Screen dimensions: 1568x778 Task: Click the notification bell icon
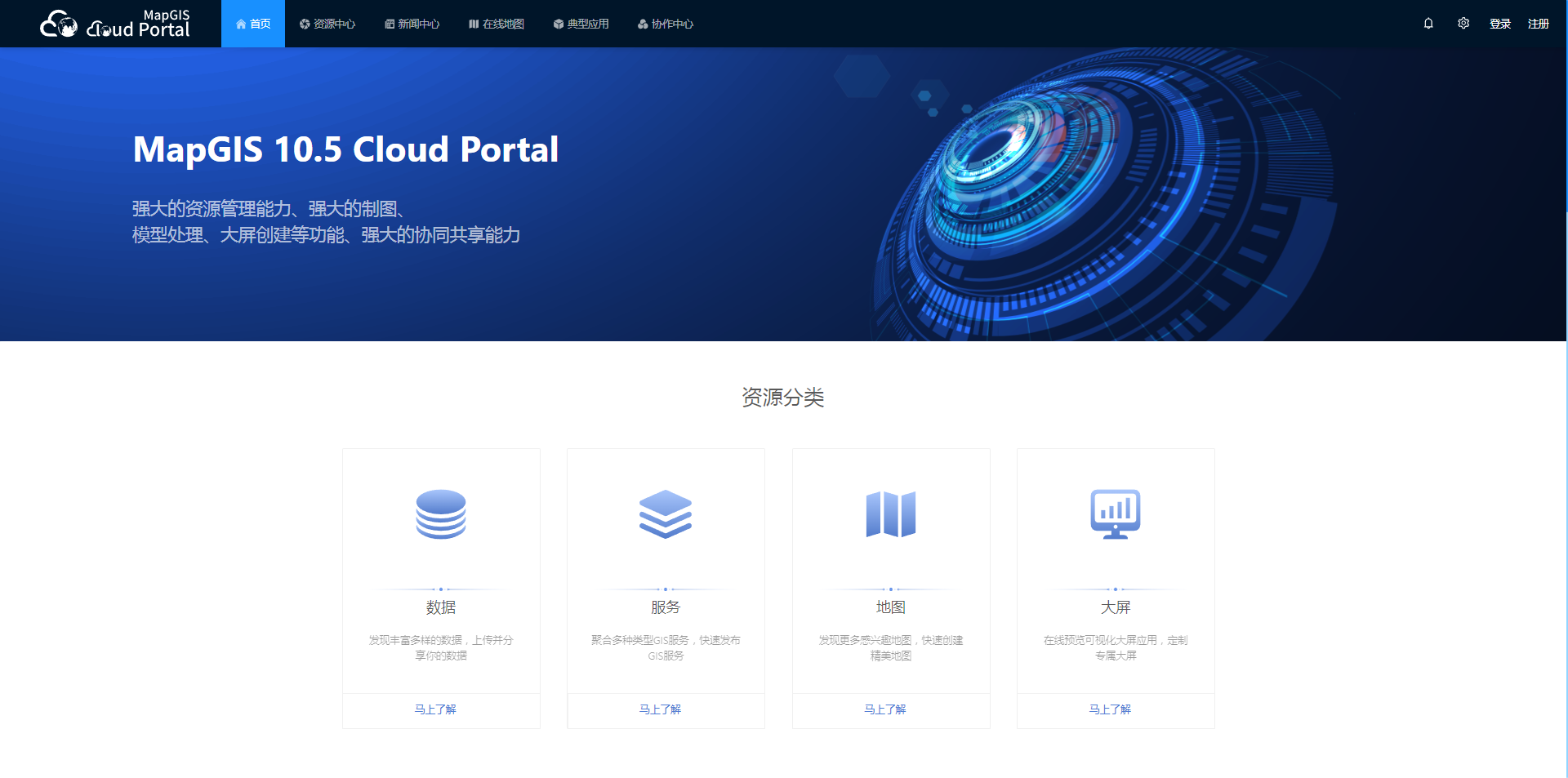click(1428, 24)
